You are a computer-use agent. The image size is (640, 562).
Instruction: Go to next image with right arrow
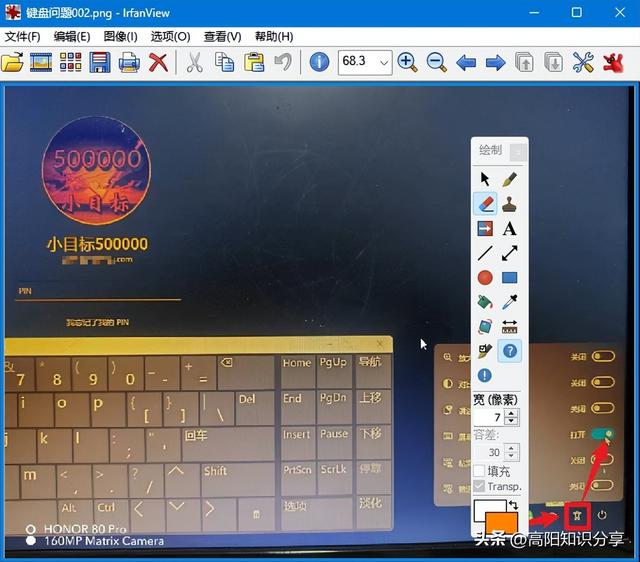coord(496,63)
